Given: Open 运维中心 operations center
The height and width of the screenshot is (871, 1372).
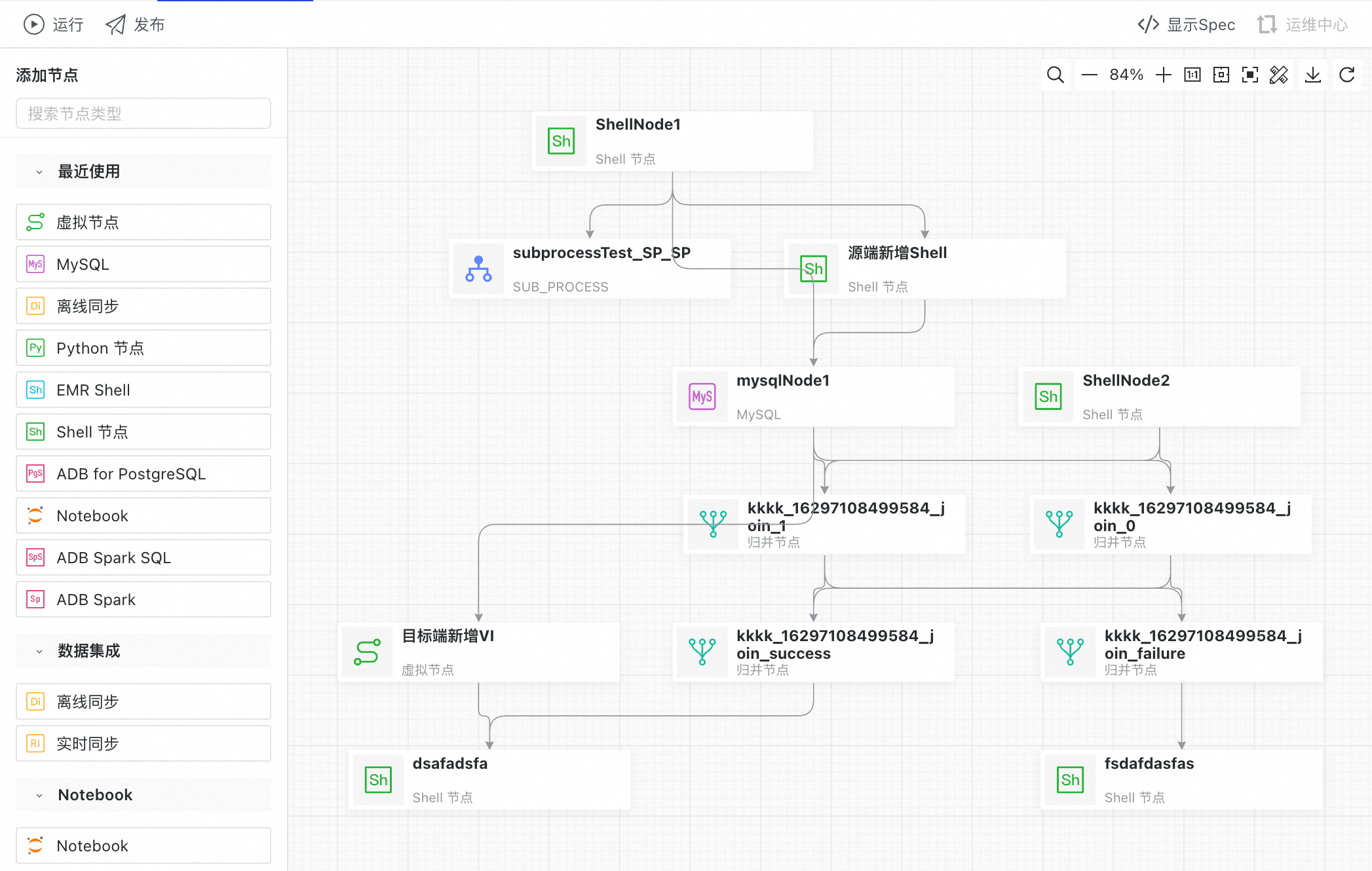Looking at the screenshot, I should pos(1303,25).
